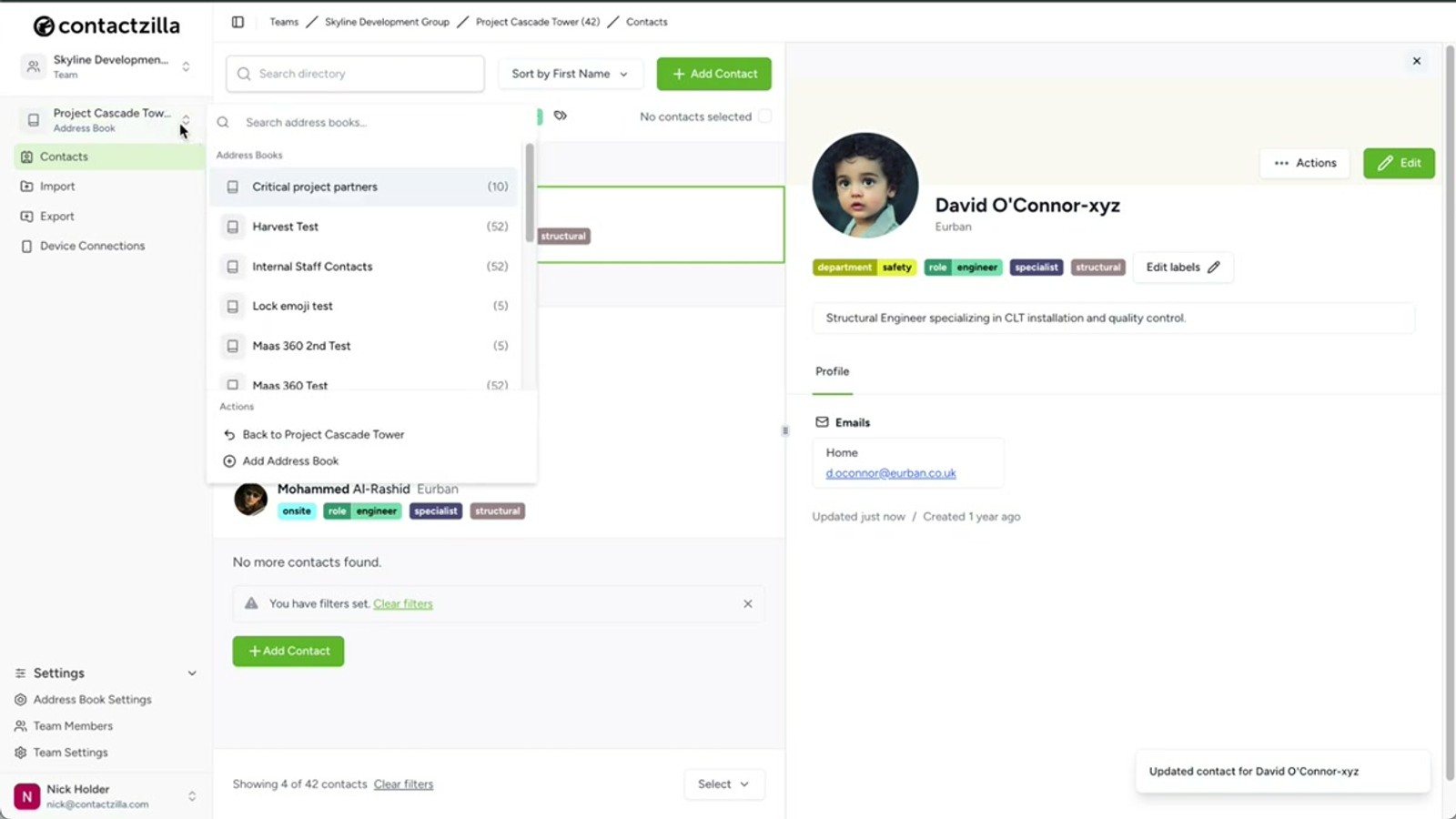Click the pencil icon beside Edit labels
The image size is (1456, 819).
[x=1213, y=268]
